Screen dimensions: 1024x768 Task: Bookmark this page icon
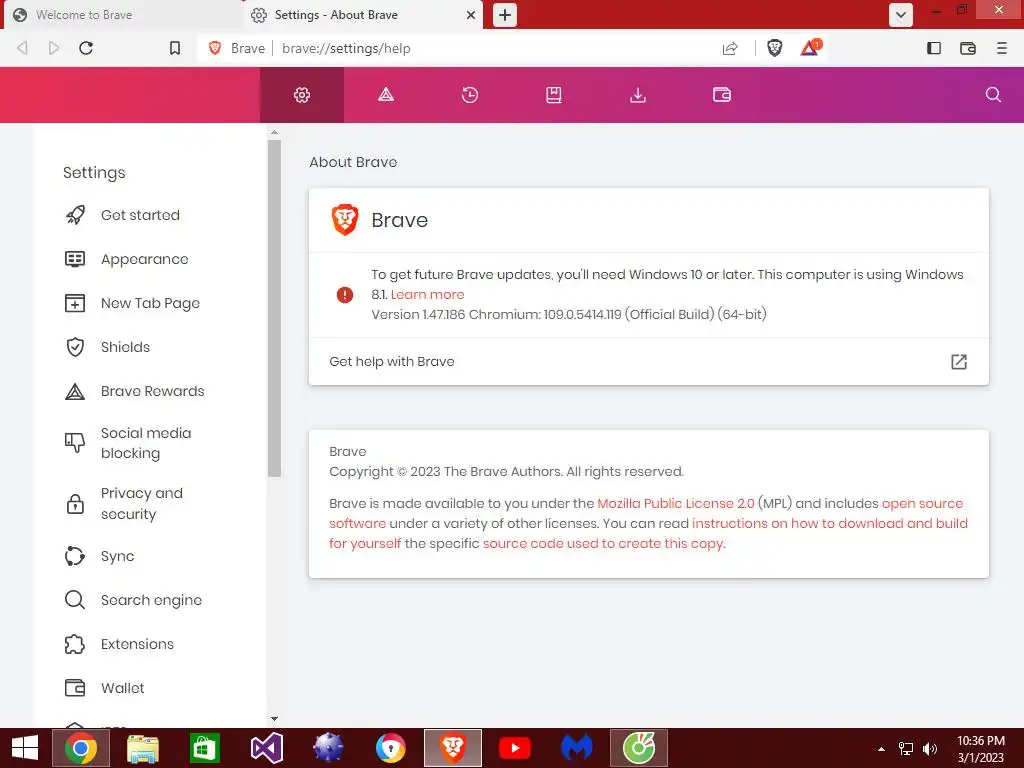174,48
